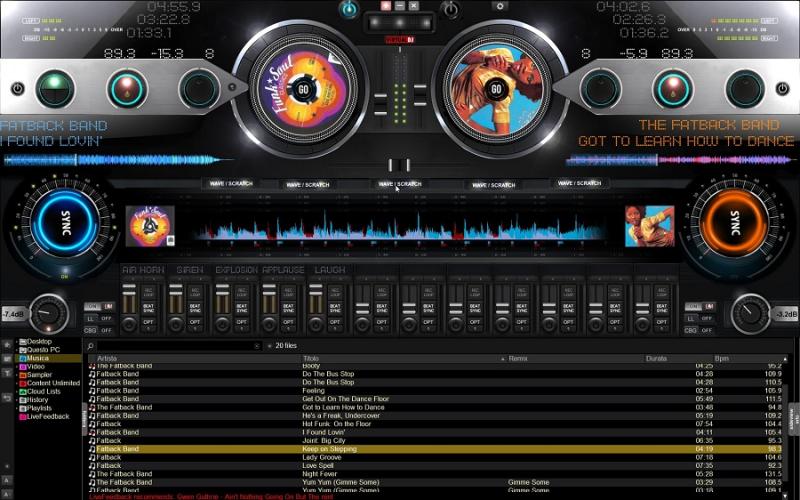Open the OPT menu for AIR HORN sample
800x500 pixels.
tap(148, 322)
